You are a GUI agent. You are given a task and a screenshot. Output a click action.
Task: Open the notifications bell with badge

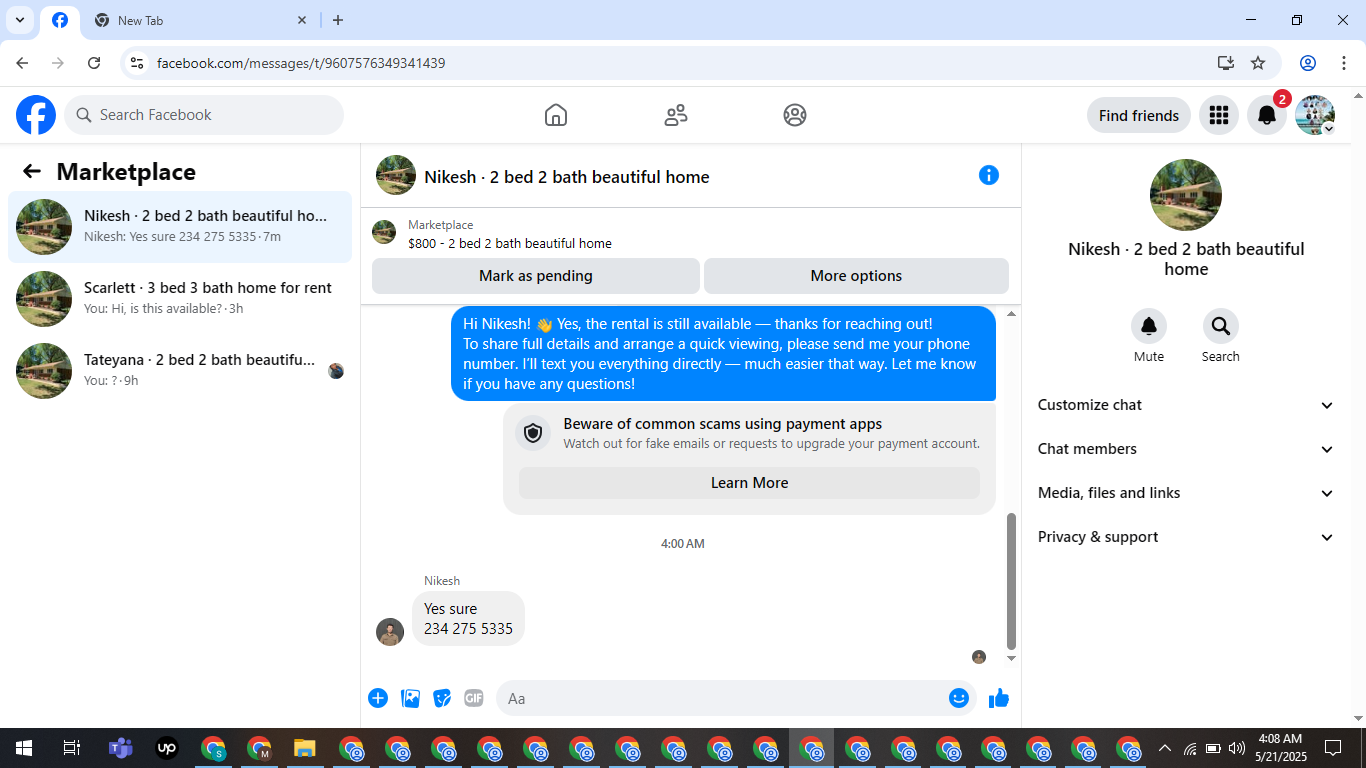[1267, 115]
